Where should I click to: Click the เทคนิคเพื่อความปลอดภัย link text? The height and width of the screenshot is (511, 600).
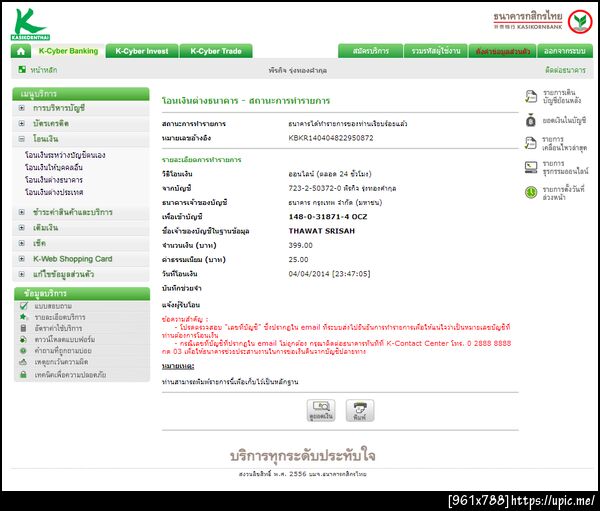(x=70, y=375)
